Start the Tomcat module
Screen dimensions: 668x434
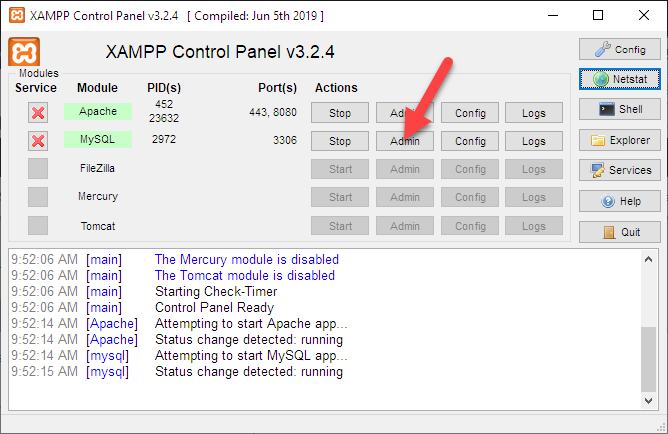coord(340,226)
